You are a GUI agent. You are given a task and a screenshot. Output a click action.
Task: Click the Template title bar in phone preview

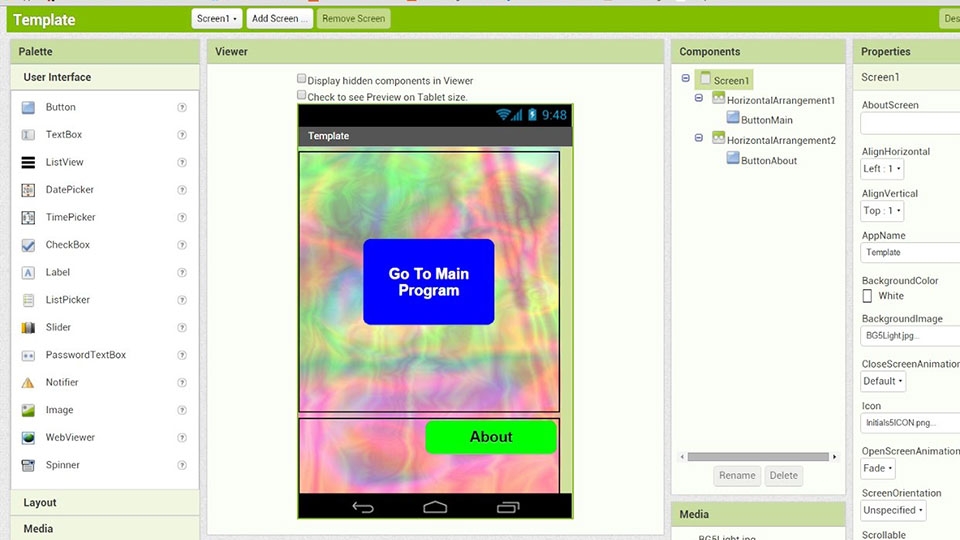435,136
